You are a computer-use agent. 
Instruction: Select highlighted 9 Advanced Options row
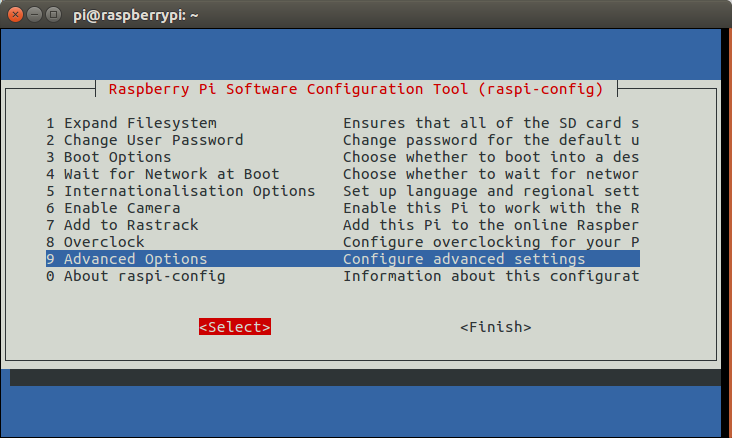coord(343,259)
